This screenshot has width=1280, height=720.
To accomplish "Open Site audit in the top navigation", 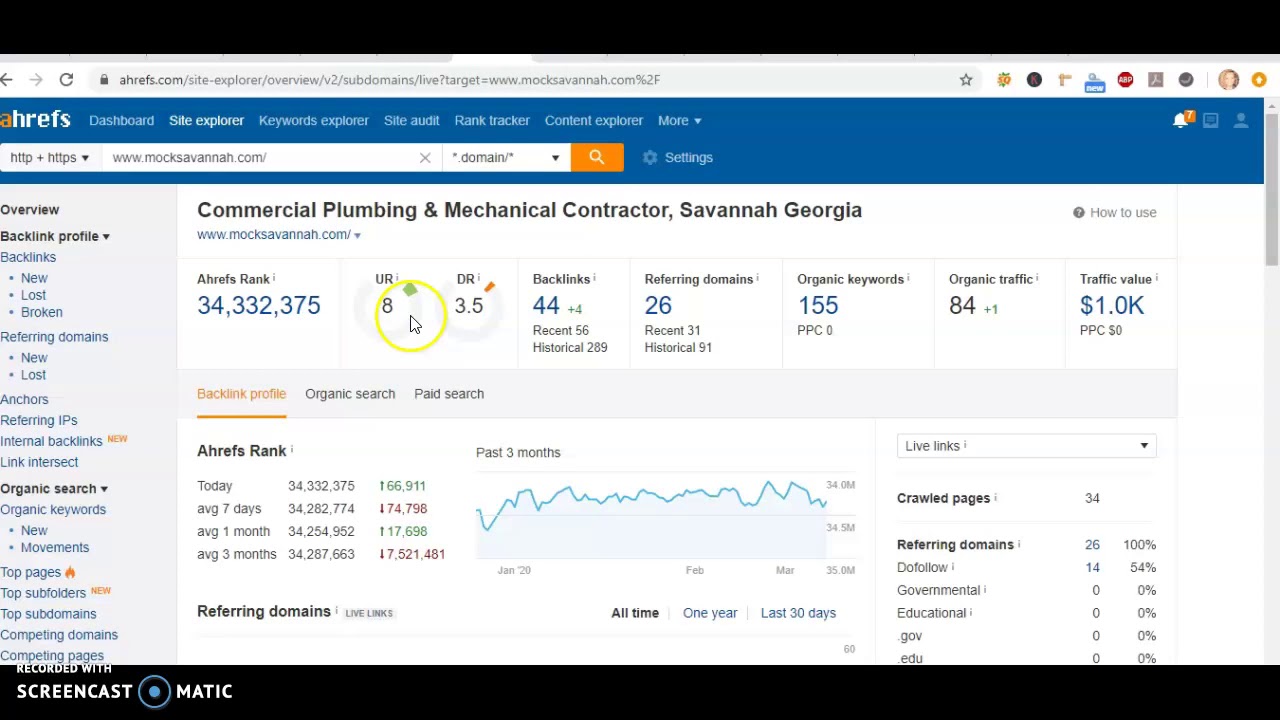I will tap(411, 120).
